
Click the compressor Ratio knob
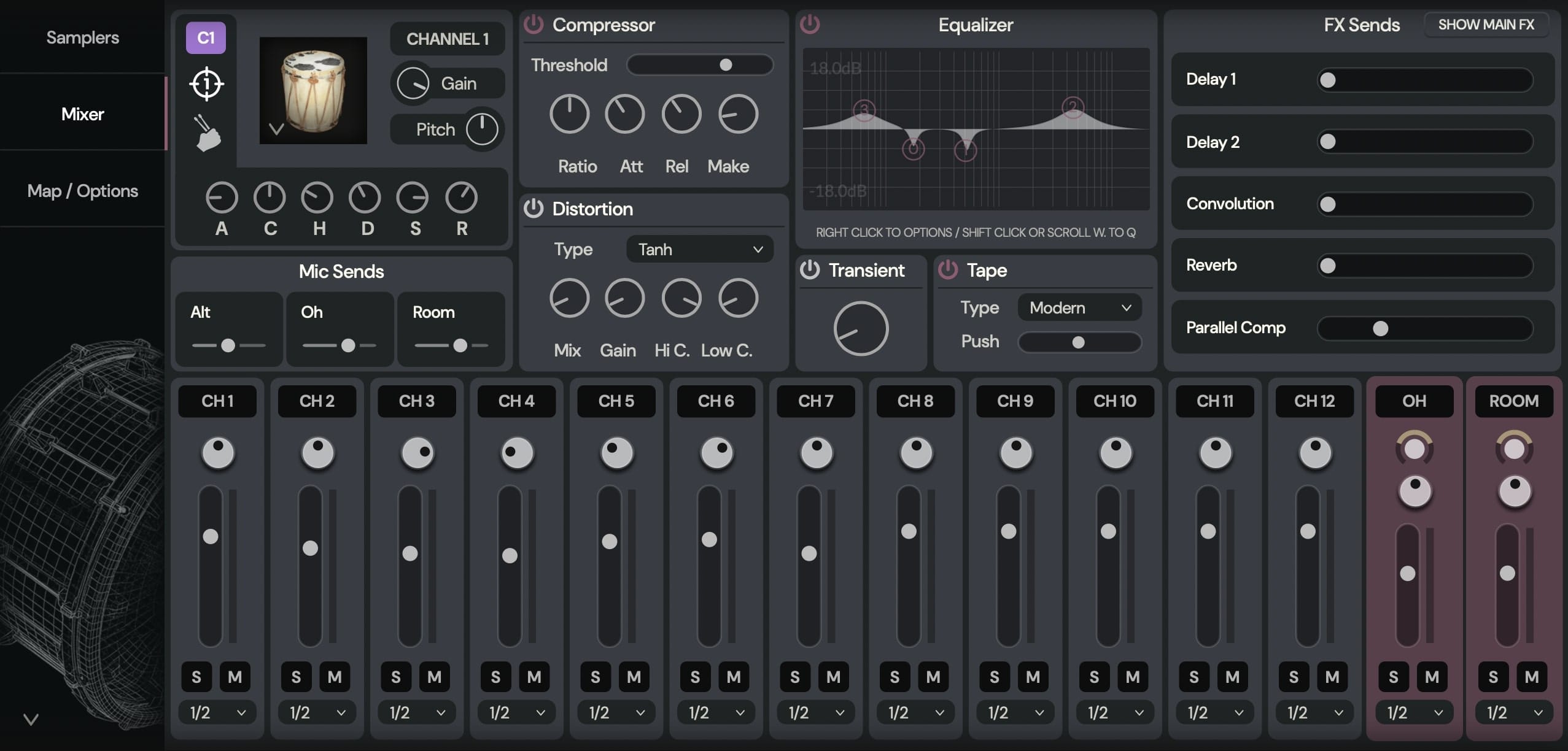point(569,114)
